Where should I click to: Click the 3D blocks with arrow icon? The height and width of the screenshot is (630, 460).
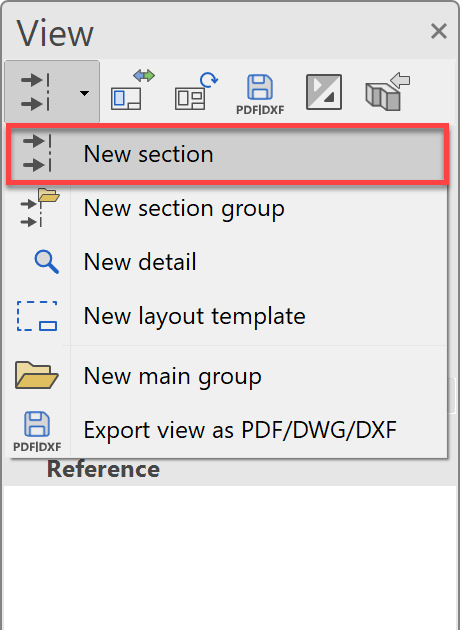pos(387,92)
